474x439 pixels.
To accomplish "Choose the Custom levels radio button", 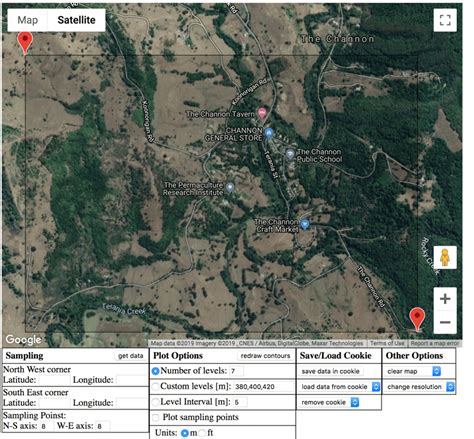I will point(155,387).
